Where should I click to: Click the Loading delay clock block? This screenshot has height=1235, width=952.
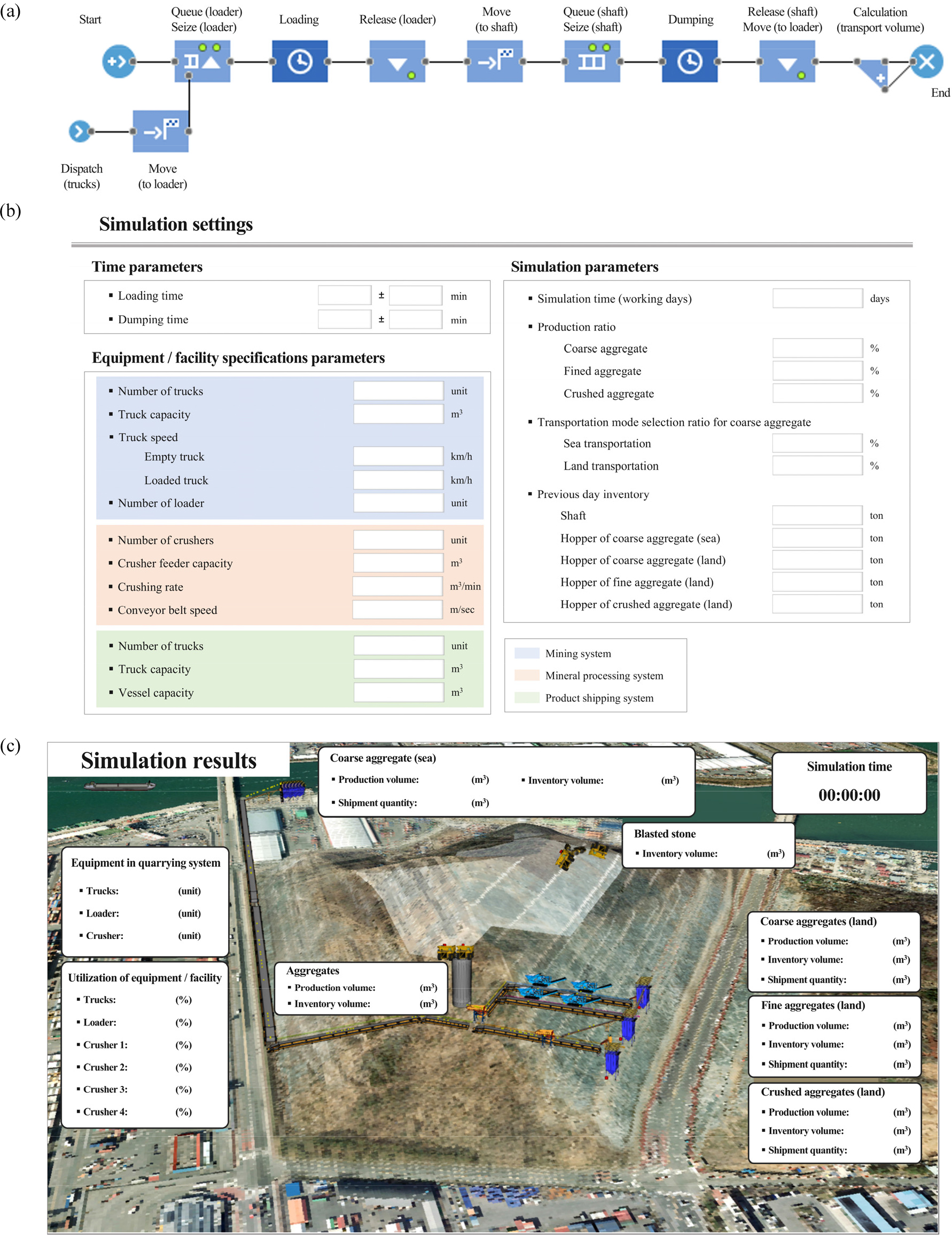(300, 61)
